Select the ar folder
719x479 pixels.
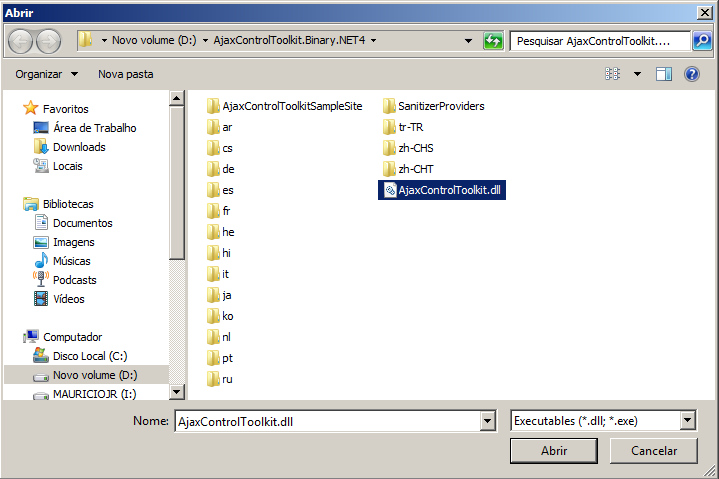[x=219, y=127]
